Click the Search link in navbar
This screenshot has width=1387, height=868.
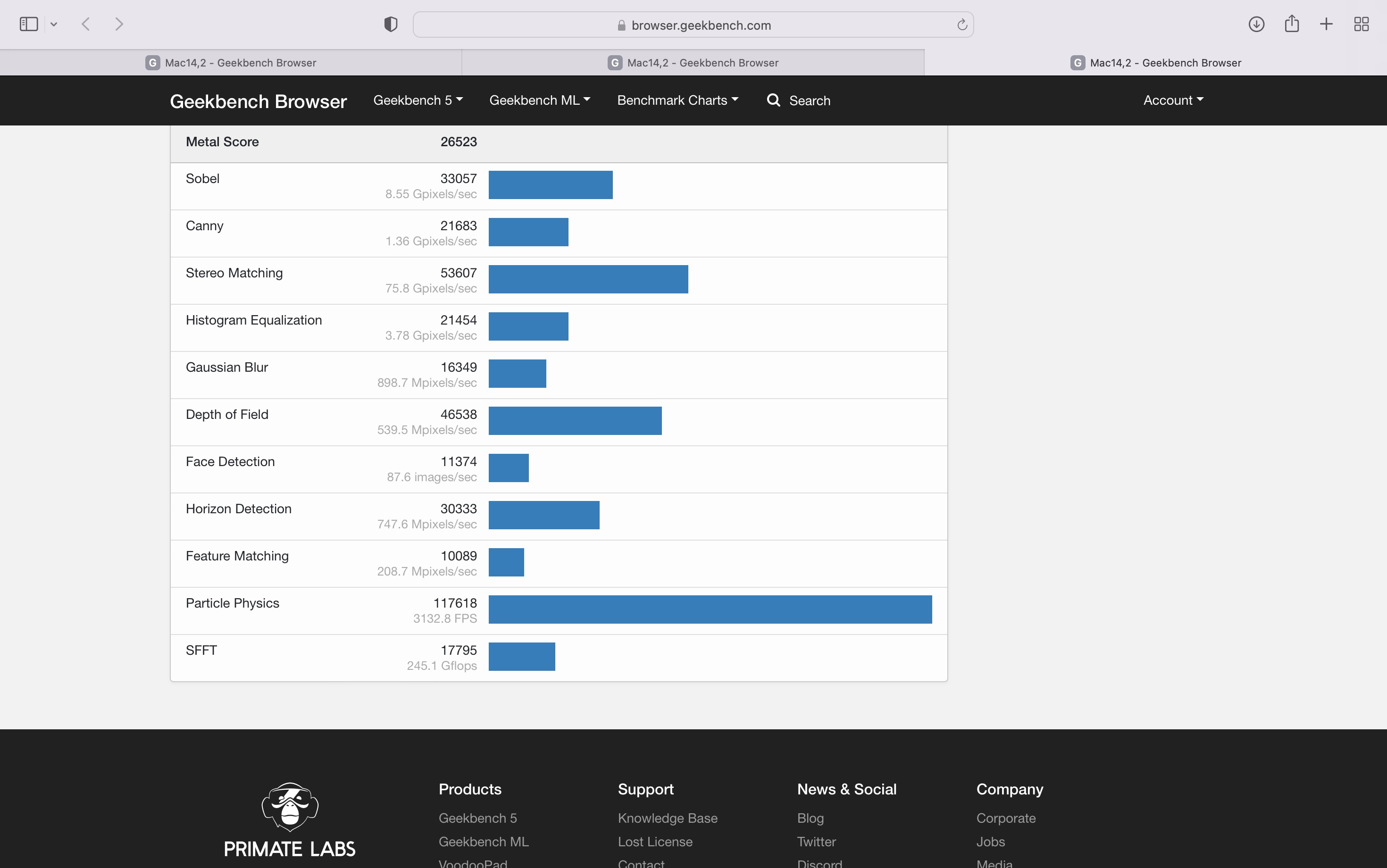click(x=799, y=100)
